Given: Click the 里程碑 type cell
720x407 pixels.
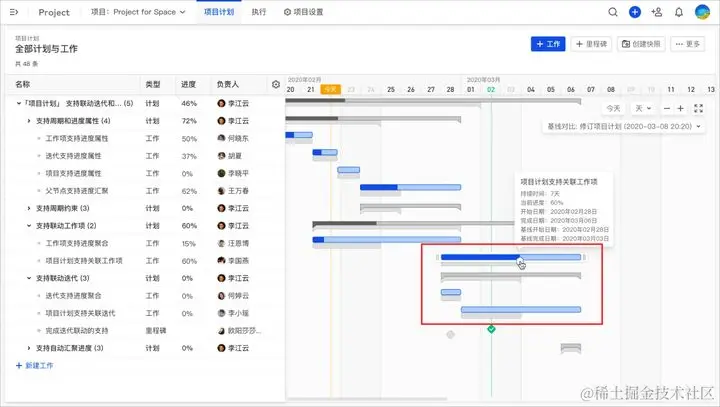Looking at the screenshot, I should tap(156, 331).
